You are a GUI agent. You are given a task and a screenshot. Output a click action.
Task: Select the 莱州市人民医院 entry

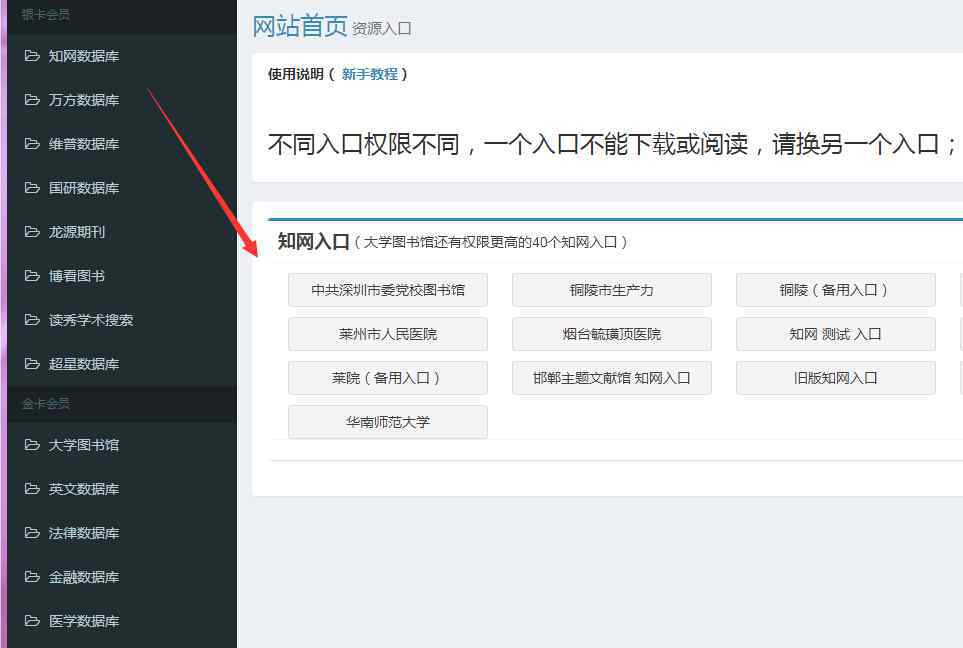point(388,334)
